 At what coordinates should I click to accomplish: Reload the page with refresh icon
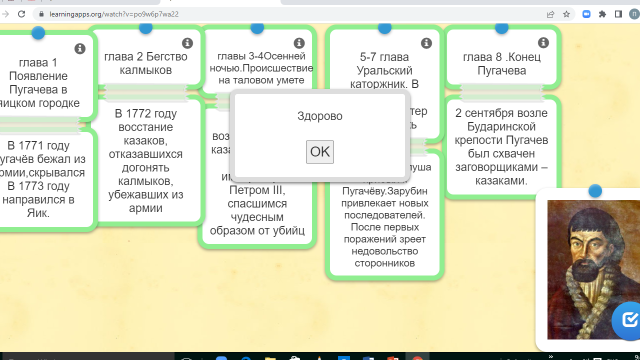click(22, 14)
